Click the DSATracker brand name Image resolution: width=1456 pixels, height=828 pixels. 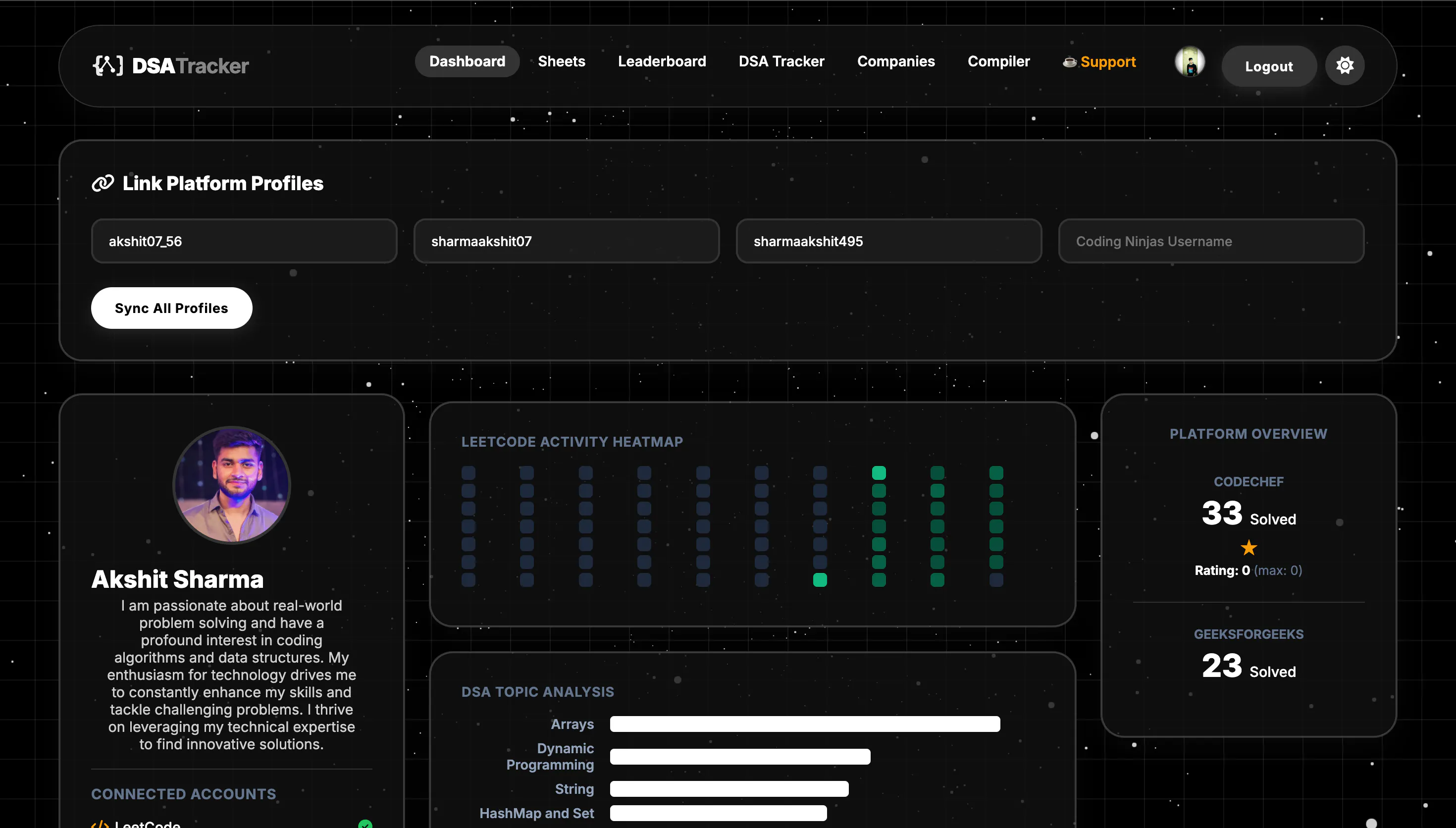(191, 66)
